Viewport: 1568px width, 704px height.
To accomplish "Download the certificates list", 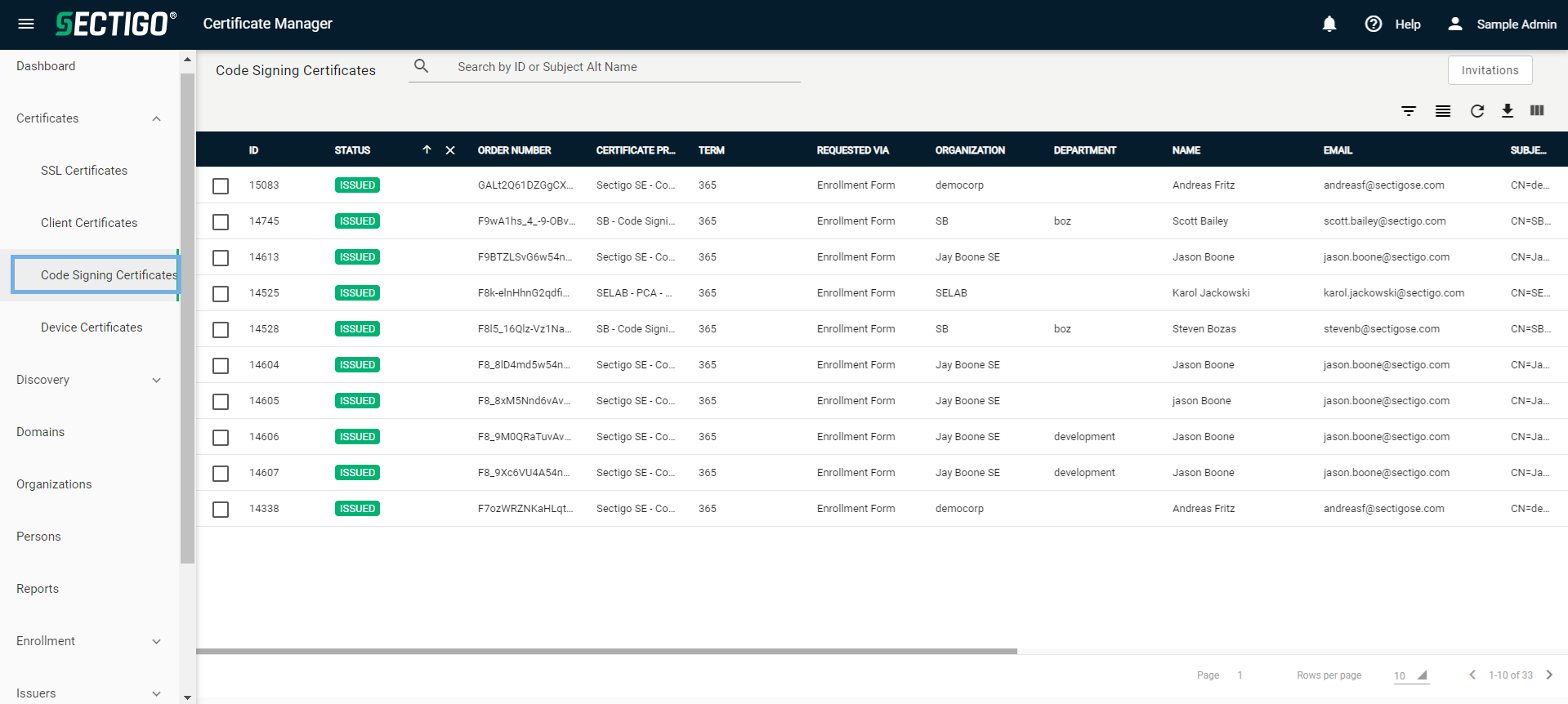I will (1508, 111).
